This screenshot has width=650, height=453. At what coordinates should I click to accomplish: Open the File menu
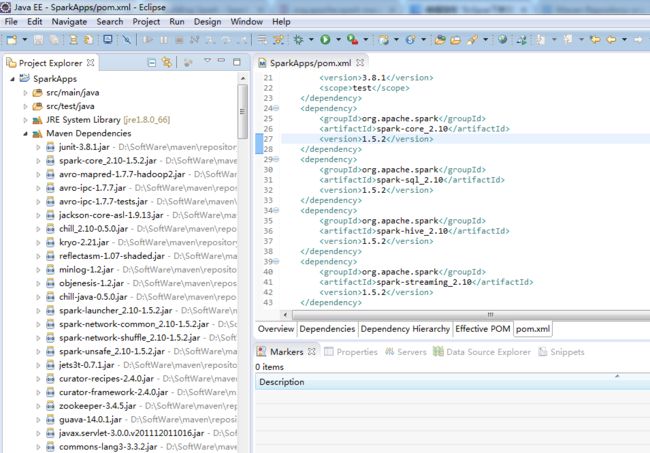(x=11, y=22)
